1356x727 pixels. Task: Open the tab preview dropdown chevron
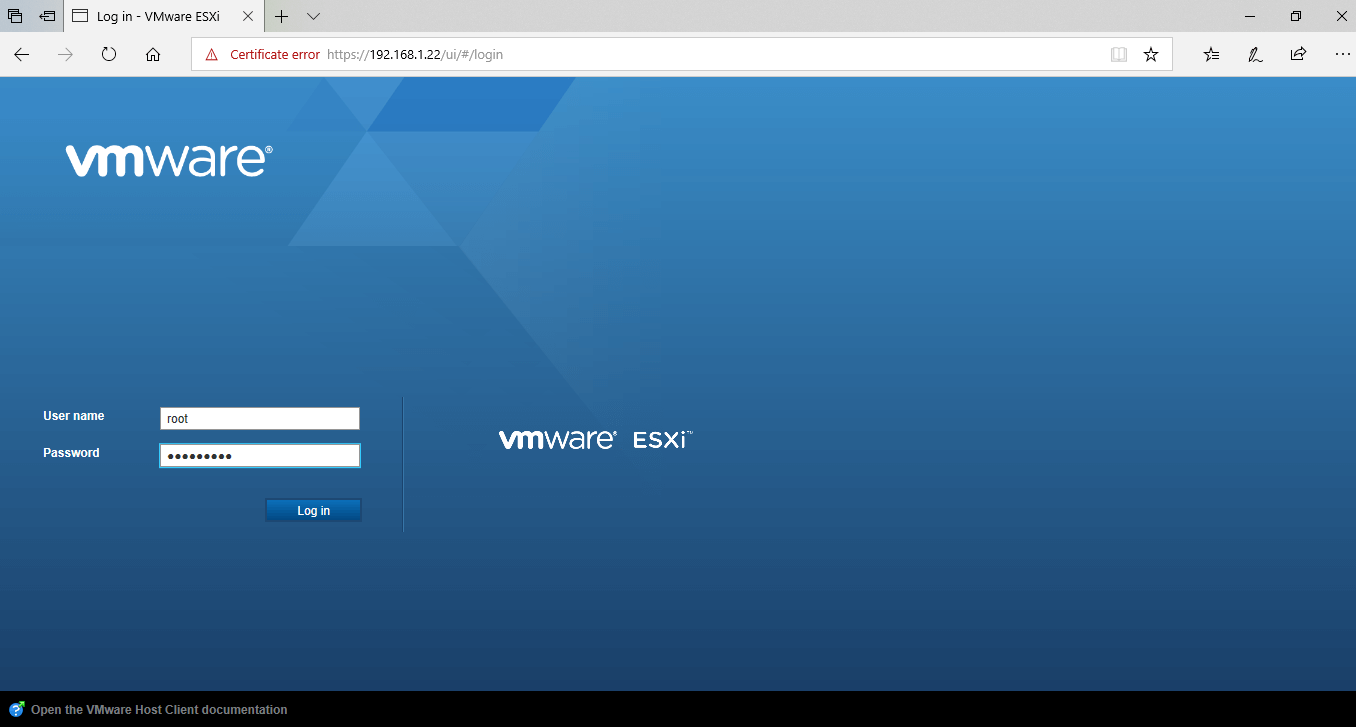(313, 16)
